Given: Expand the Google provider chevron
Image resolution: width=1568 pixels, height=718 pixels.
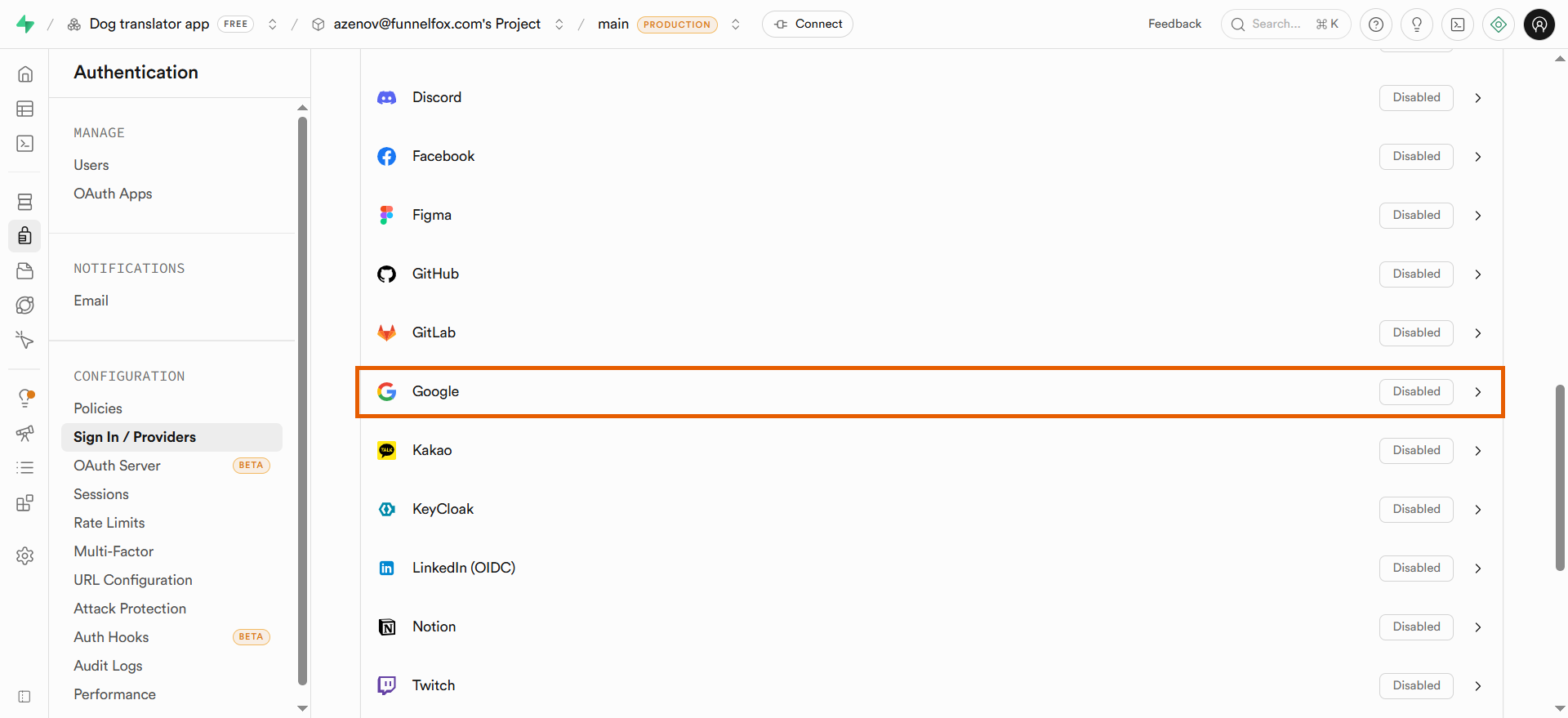Looking at the screenshot, I should click(x=1478, y=392).
